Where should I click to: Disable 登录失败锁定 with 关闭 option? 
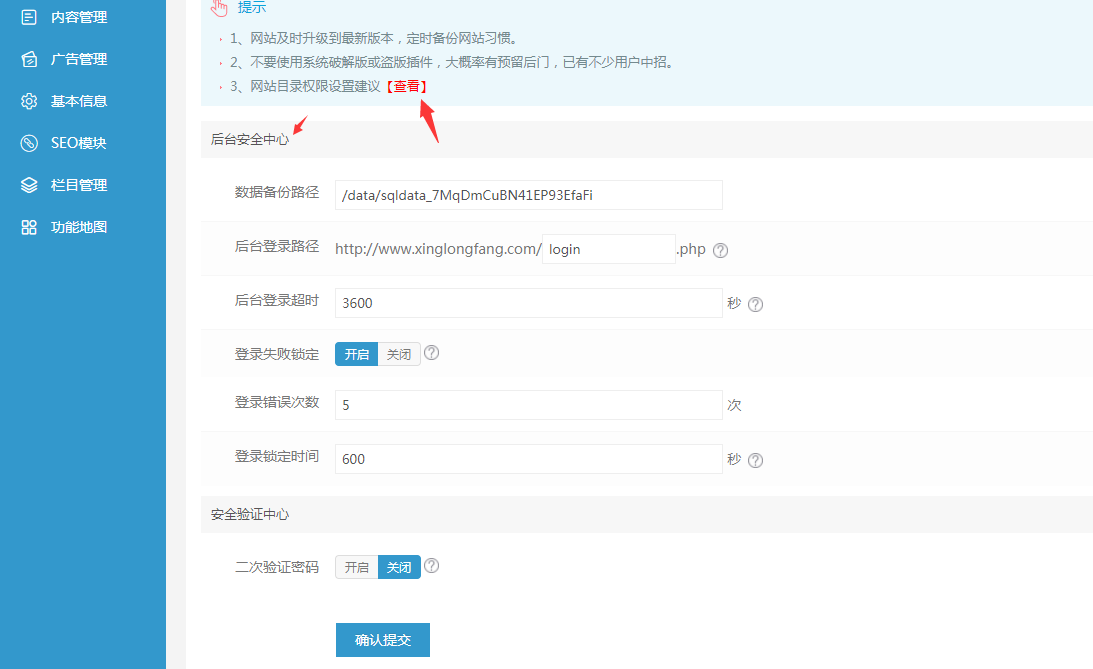pos(399,354)
